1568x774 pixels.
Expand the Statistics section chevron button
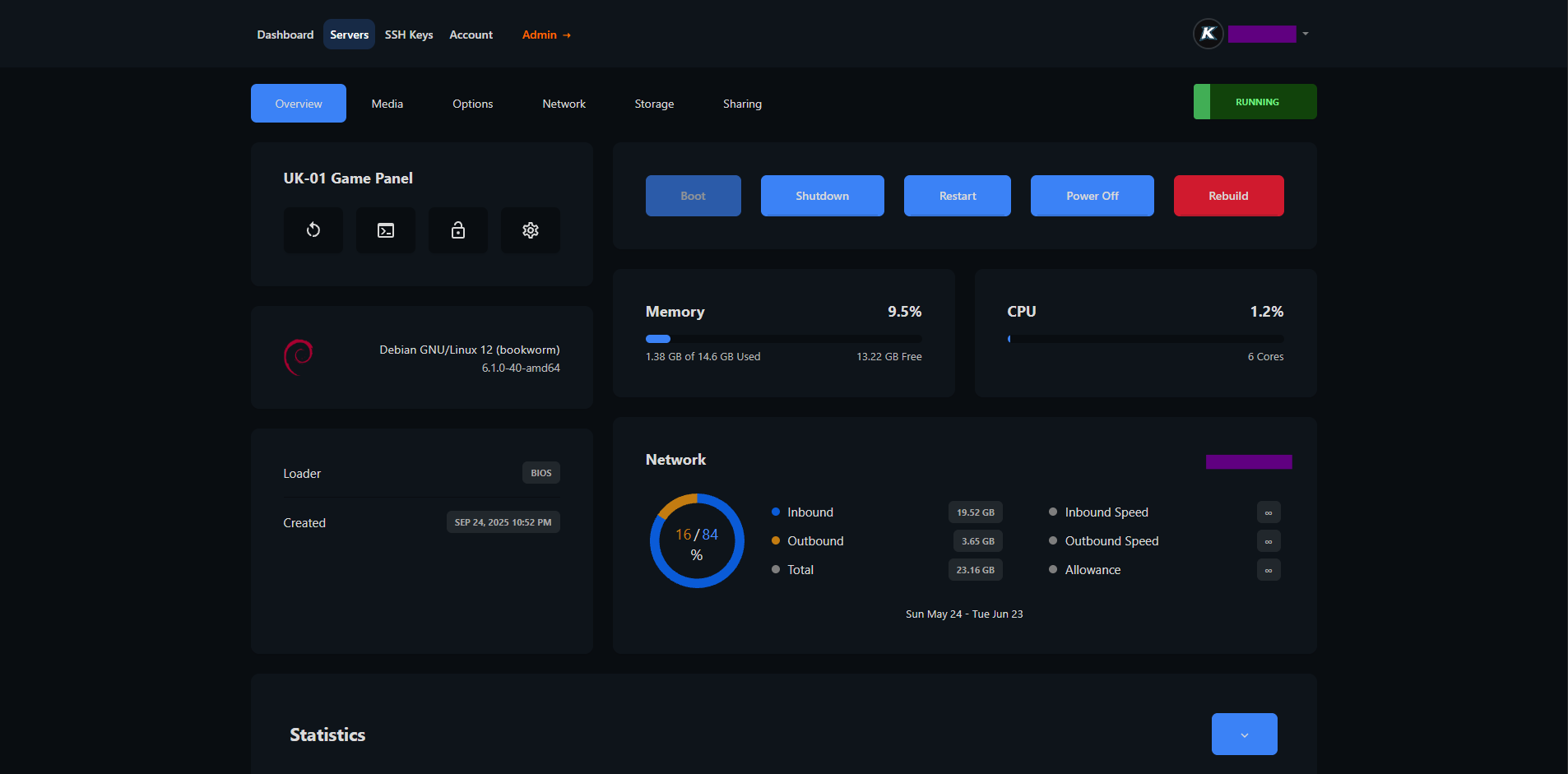click(1245, 734)
